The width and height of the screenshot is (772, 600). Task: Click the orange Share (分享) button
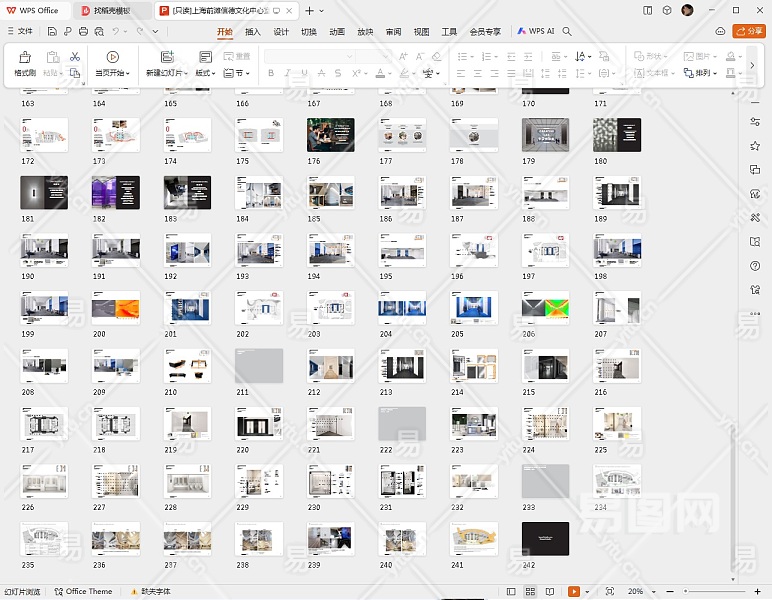pyautogui.click(x=748, y=31)
